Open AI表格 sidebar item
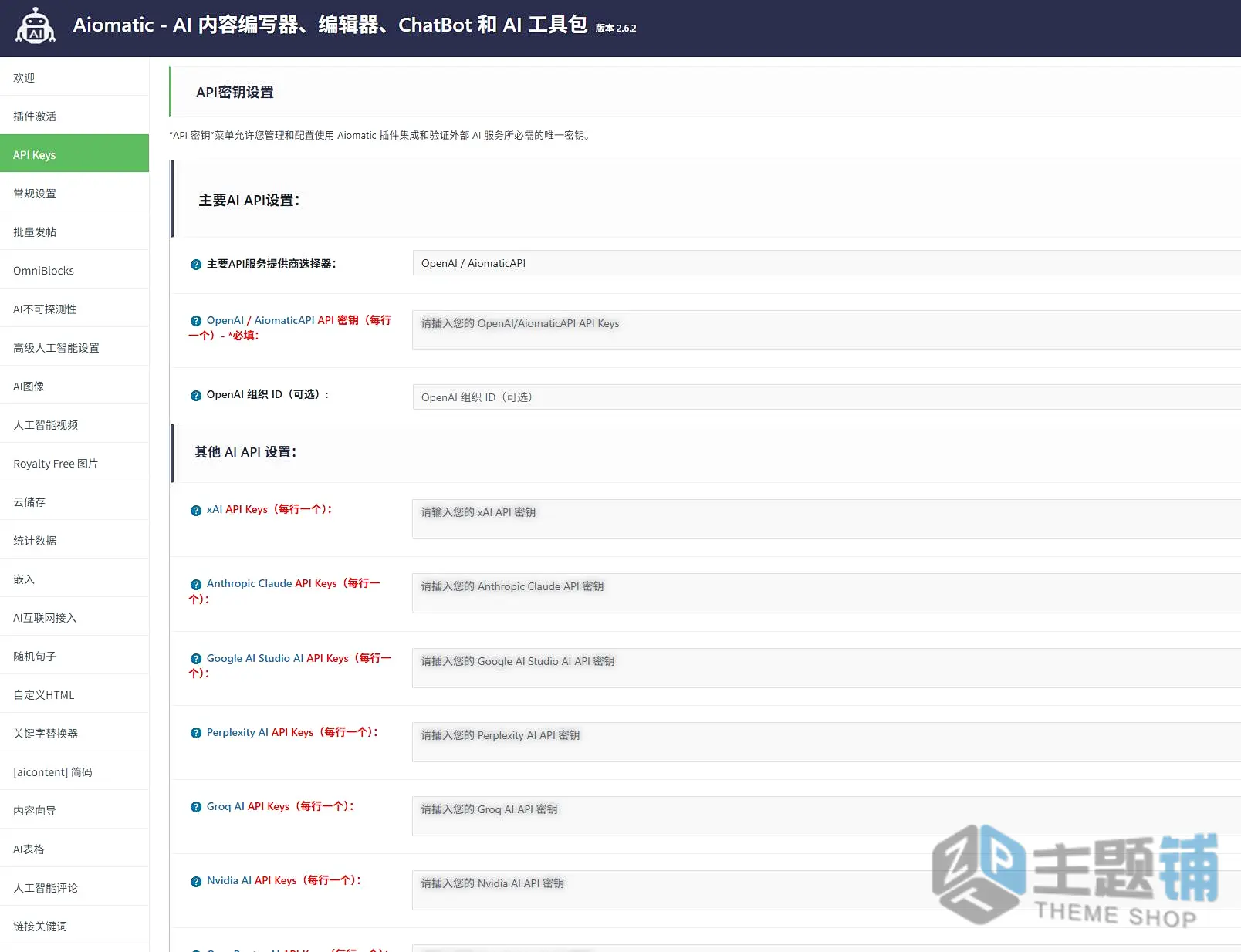Viewport: 1241px width, 952px height. 74,849
